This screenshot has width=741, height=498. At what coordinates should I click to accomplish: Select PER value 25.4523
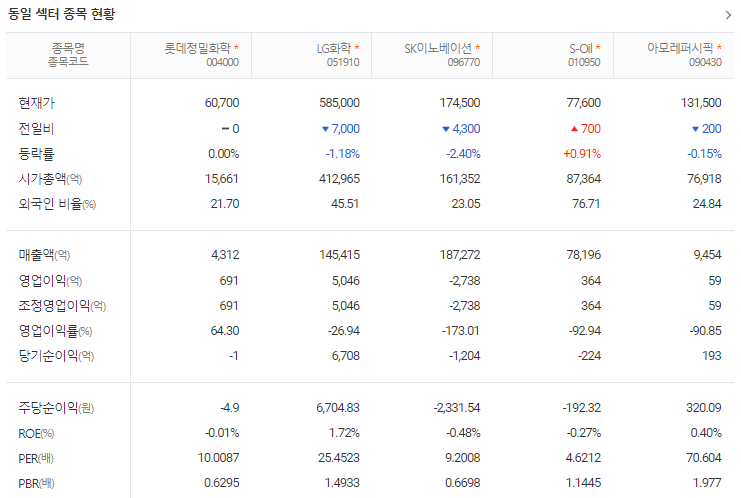(339, 458)
